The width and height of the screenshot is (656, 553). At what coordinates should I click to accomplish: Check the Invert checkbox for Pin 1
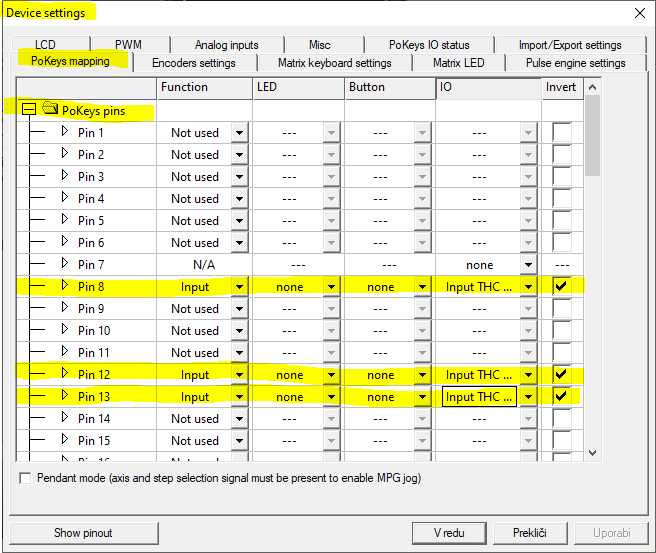click(x=561, y=132)
